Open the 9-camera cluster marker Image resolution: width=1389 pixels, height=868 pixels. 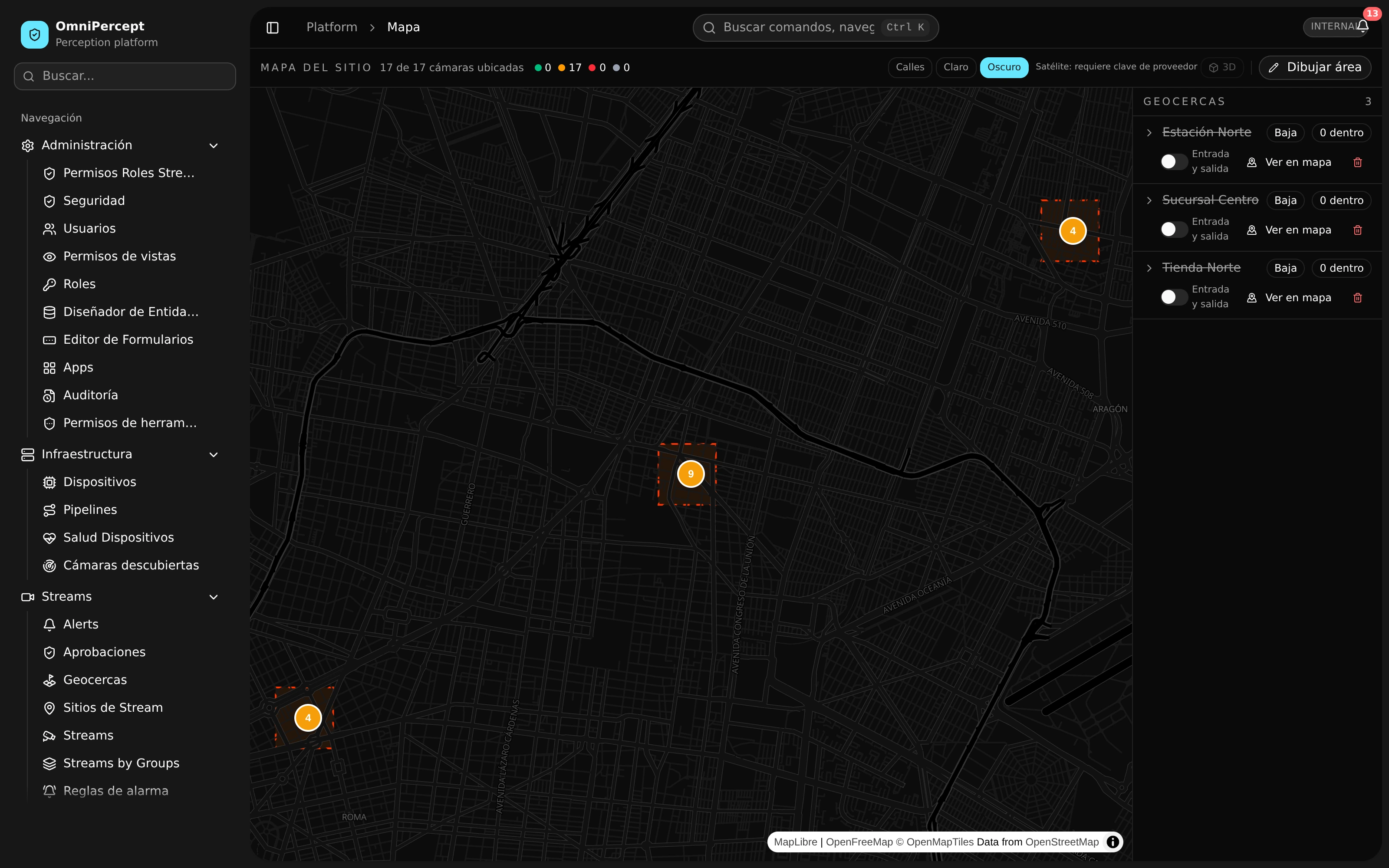tap(691, 474)
